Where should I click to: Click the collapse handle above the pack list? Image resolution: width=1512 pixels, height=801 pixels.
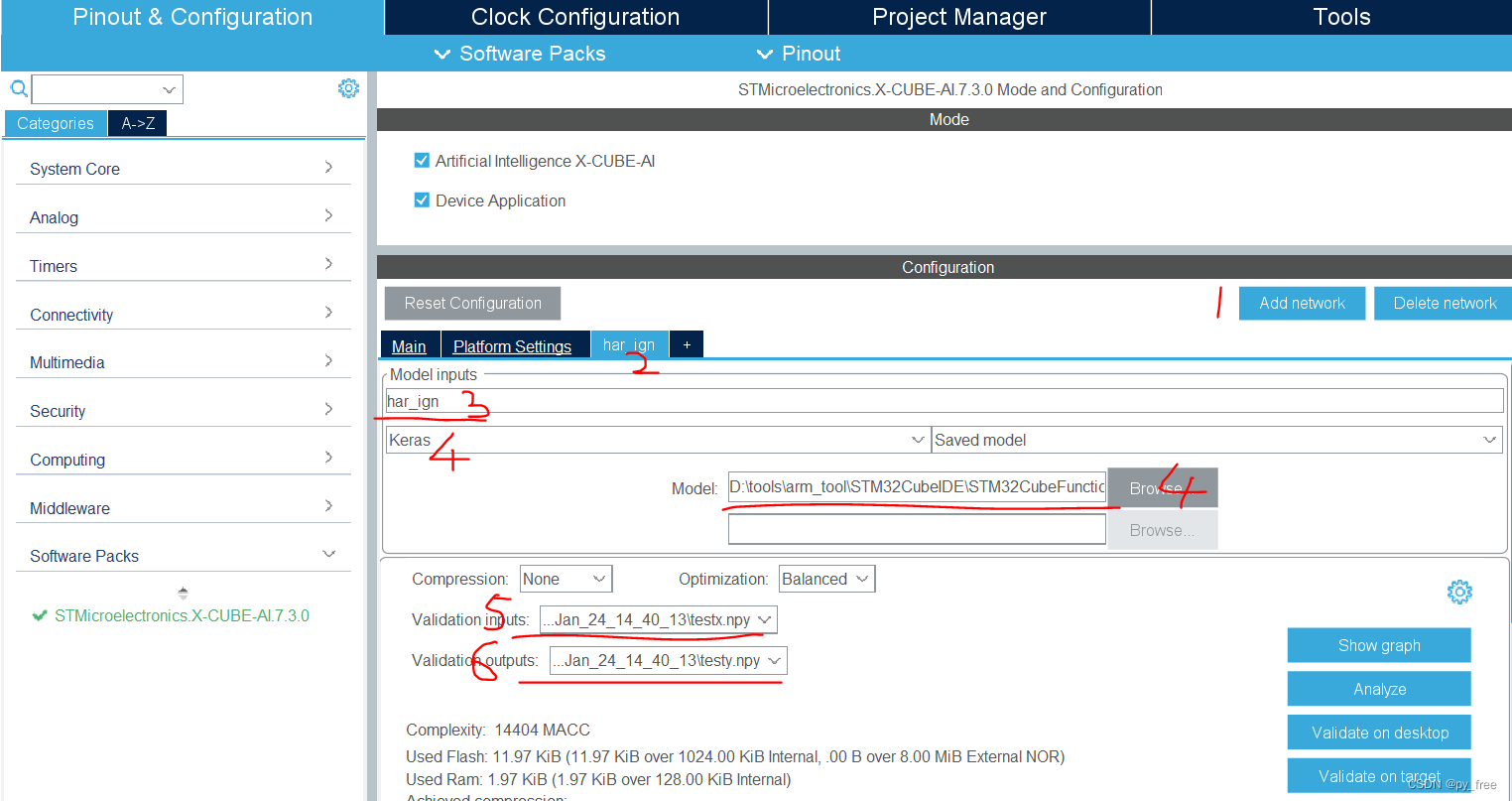183,593
